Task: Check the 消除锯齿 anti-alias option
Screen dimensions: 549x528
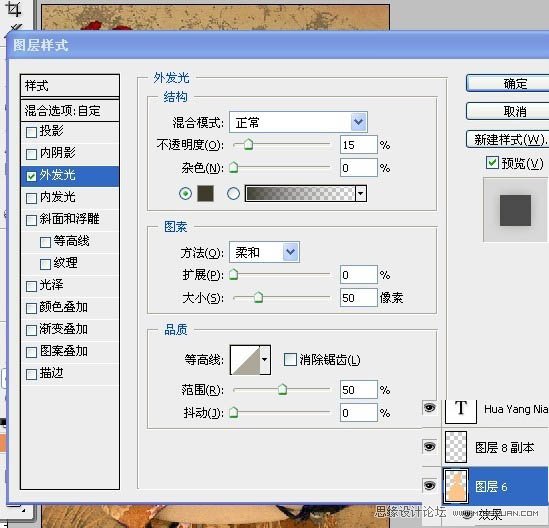Action: 290,360
